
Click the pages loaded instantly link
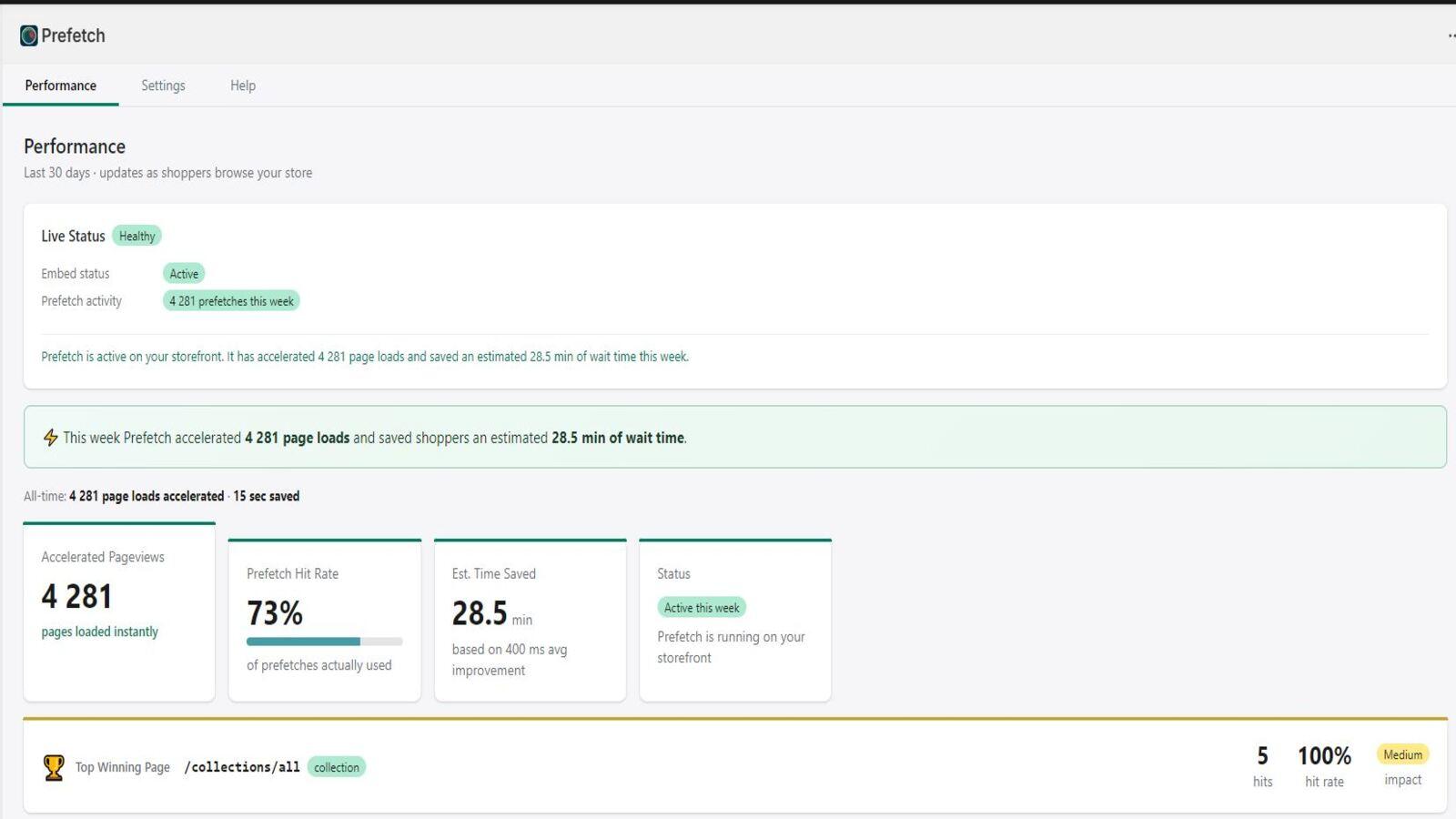[100, 631]
